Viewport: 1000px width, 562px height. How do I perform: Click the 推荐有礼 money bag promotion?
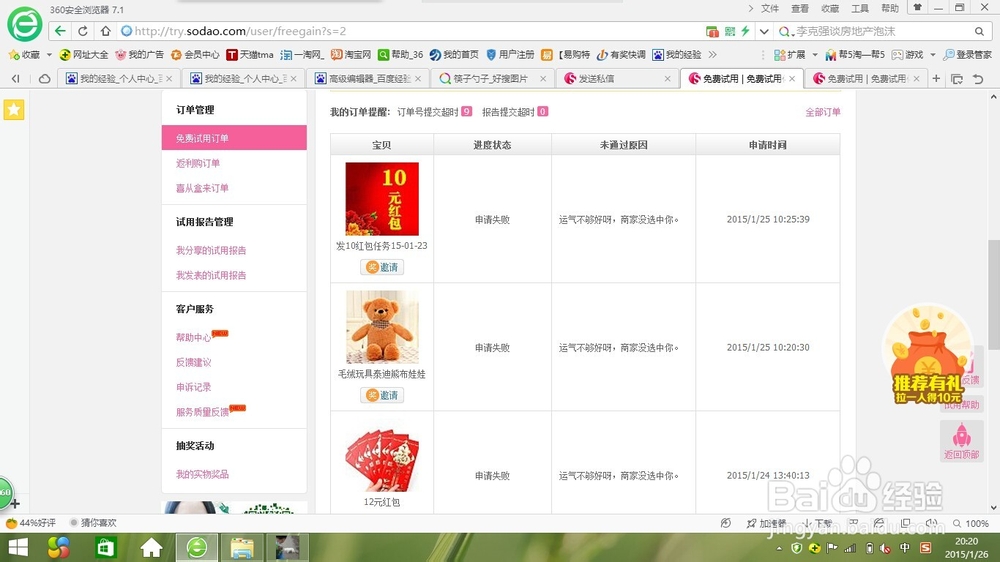tap(928, 354)
